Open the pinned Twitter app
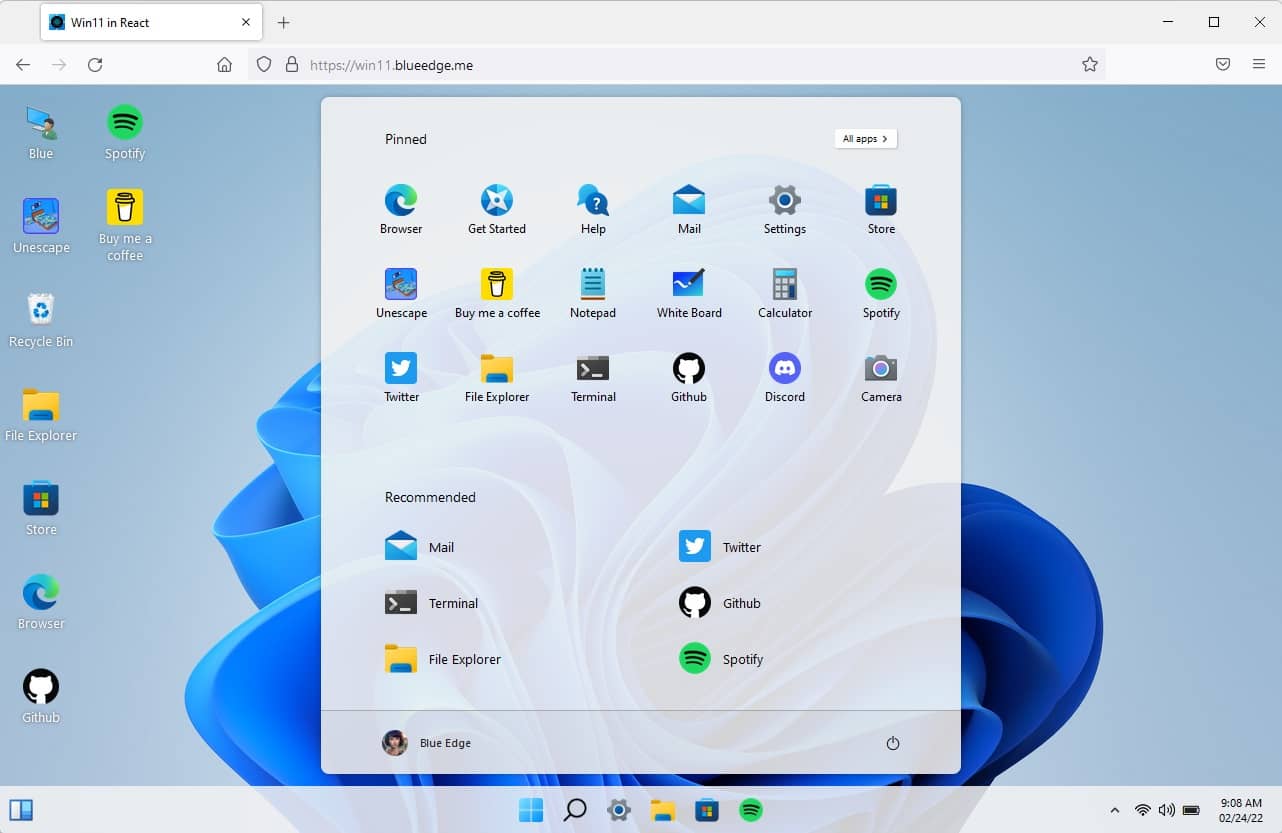This screenshot has width=1282, height=833. (x=401, y=378)
